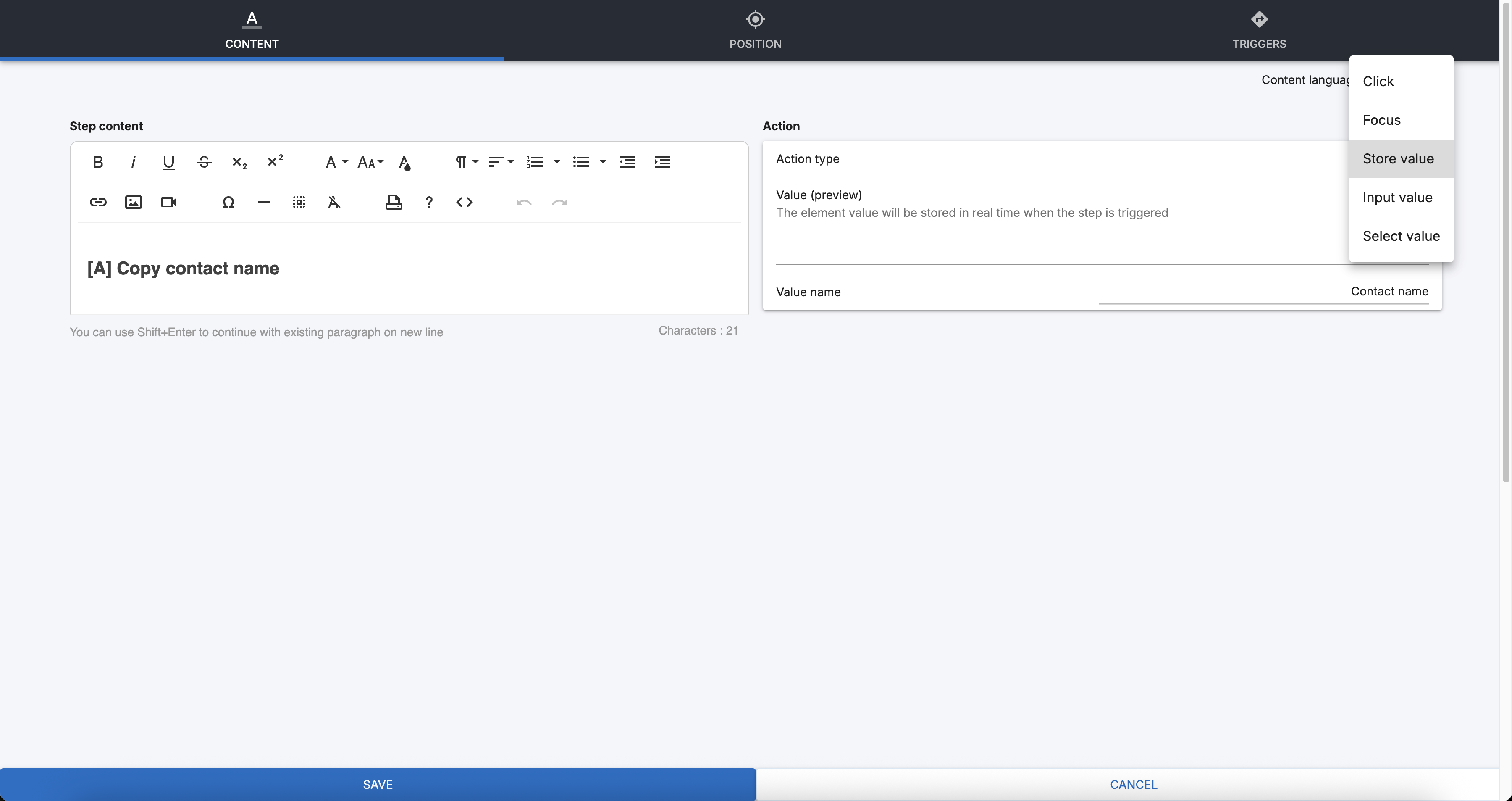Insert a video using camera icon
Image resolution: width=1512 pixels, height=801 pixels.
(168, 203)
